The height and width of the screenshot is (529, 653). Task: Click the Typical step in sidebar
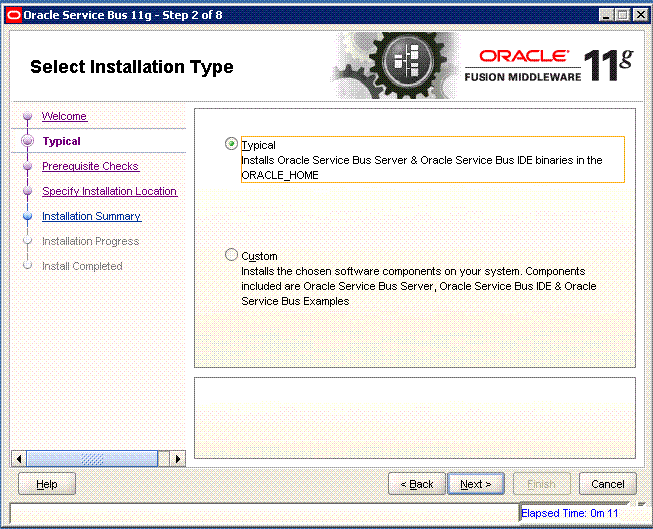(62, 141)
